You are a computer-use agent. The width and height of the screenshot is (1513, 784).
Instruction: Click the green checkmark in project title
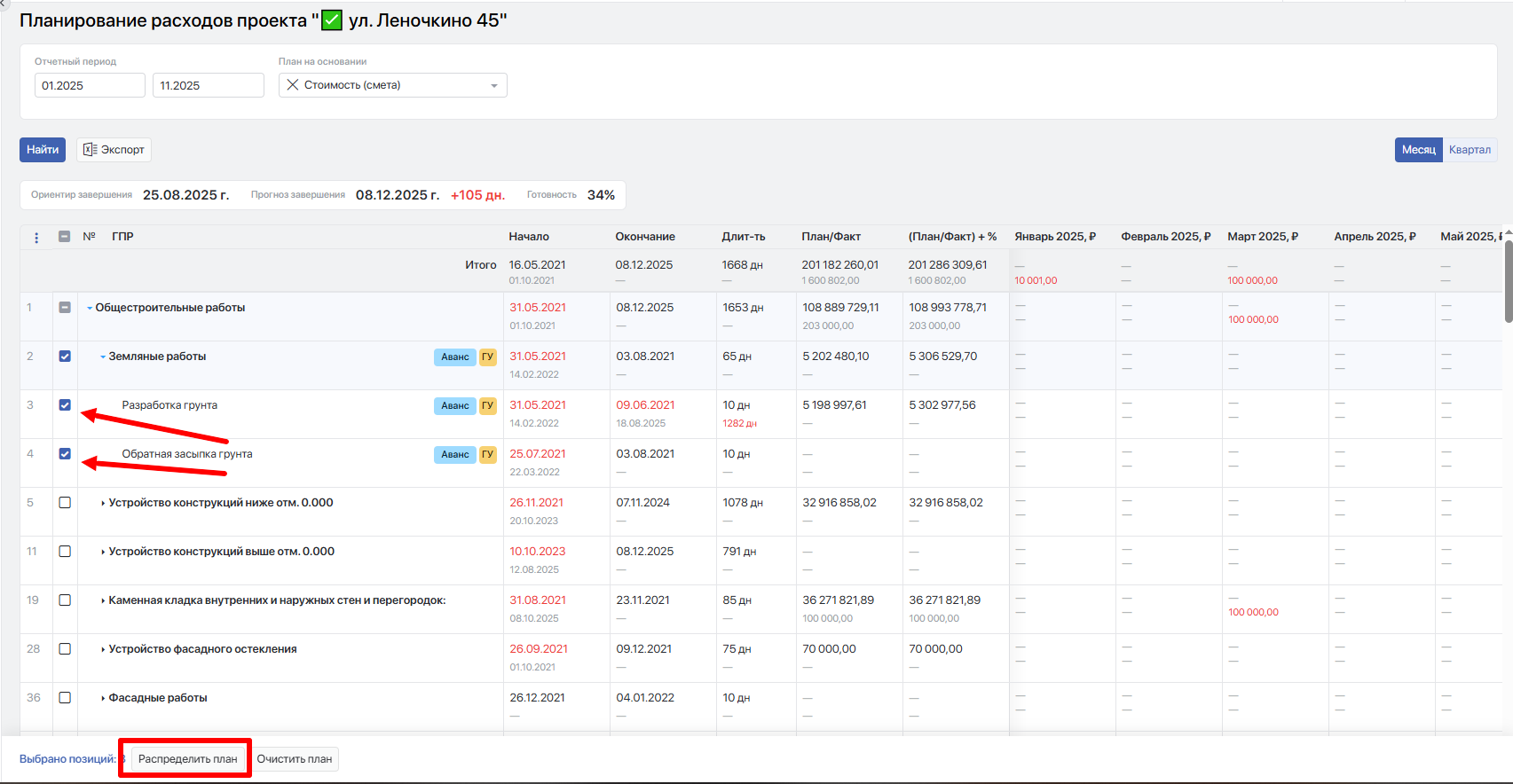point(331,20)
